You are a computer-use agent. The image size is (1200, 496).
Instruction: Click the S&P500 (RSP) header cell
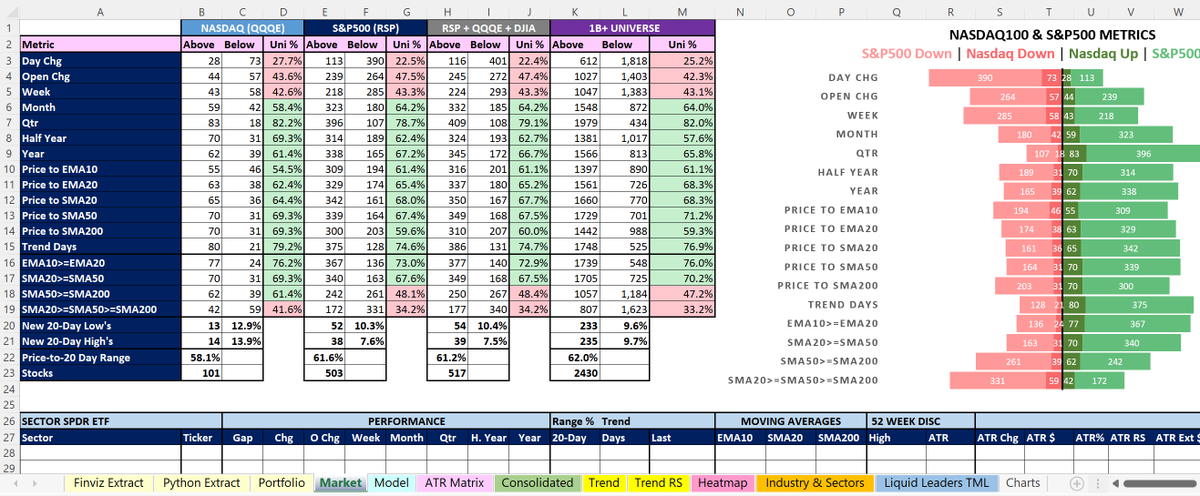coord(364,28)
